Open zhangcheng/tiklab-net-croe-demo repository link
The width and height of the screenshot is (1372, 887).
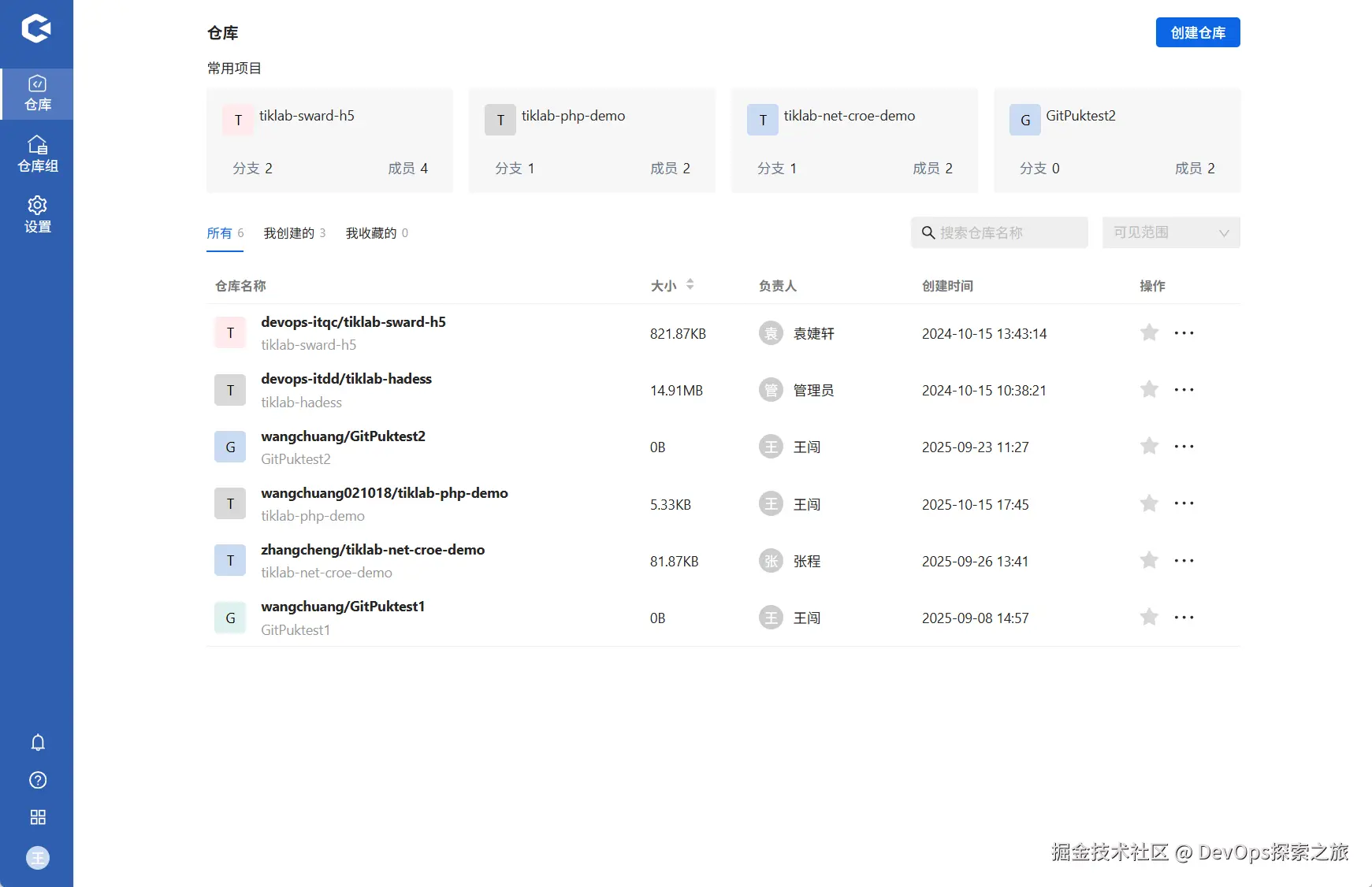click(373, 550)
